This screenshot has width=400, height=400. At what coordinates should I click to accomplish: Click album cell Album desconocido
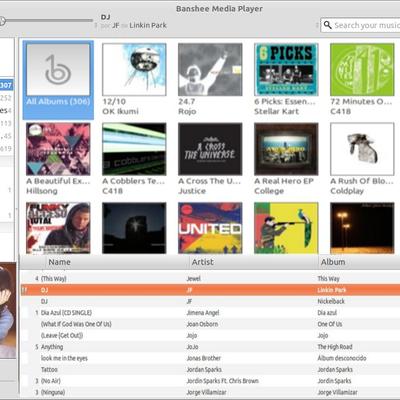pos(342,358)
